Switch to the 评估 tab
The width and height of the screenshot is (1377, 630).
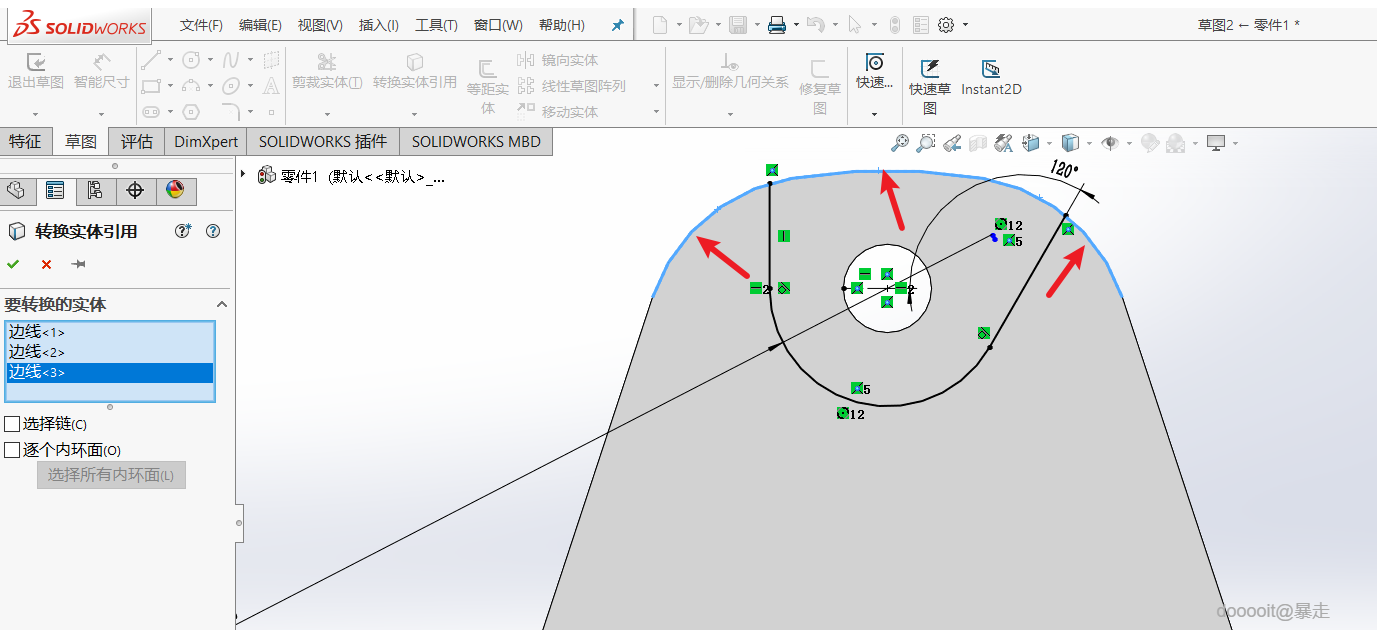click(136, 141)
